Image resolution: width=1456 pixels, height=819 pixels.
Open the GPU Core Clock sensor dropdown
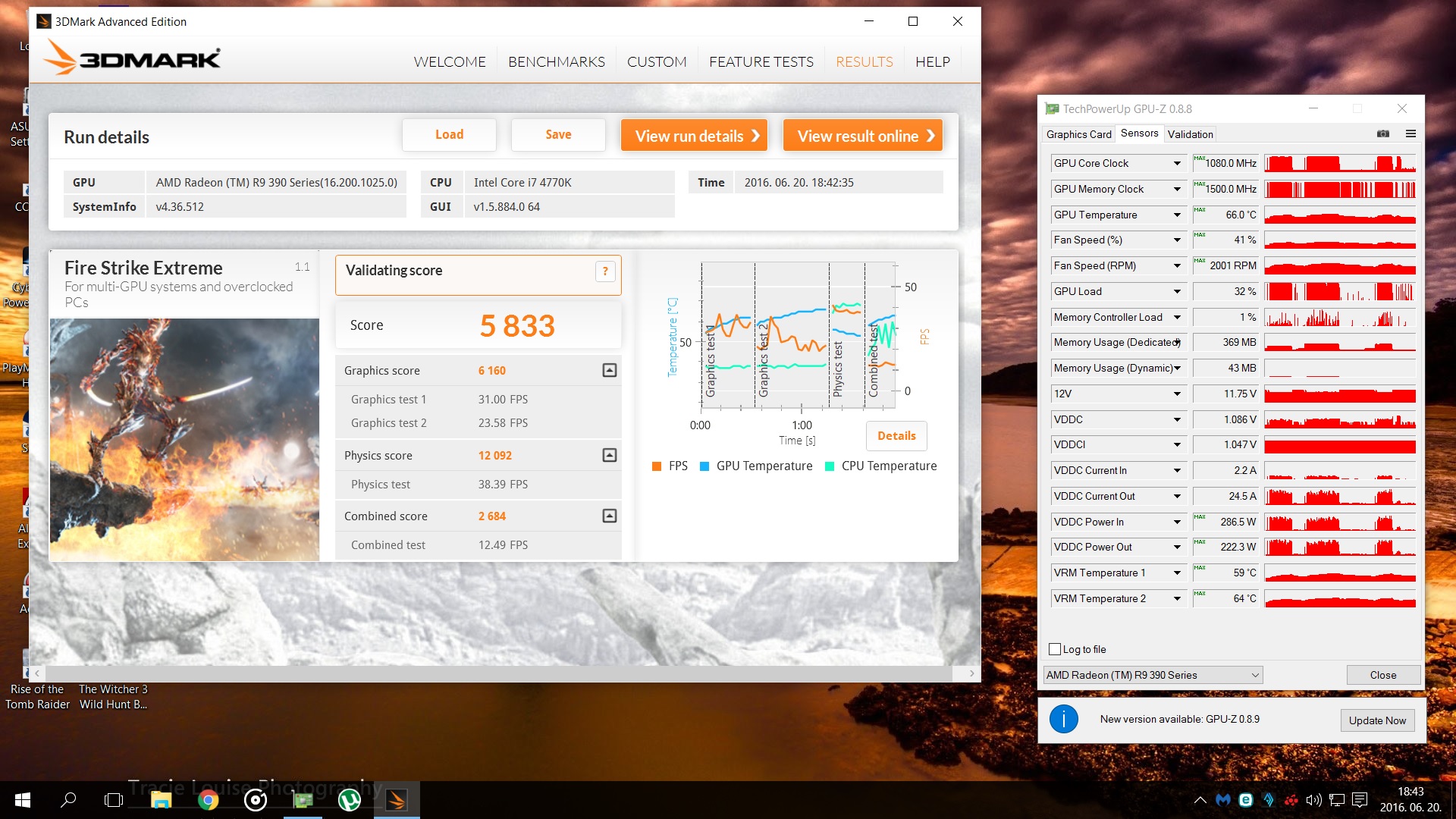[1177, 163]
